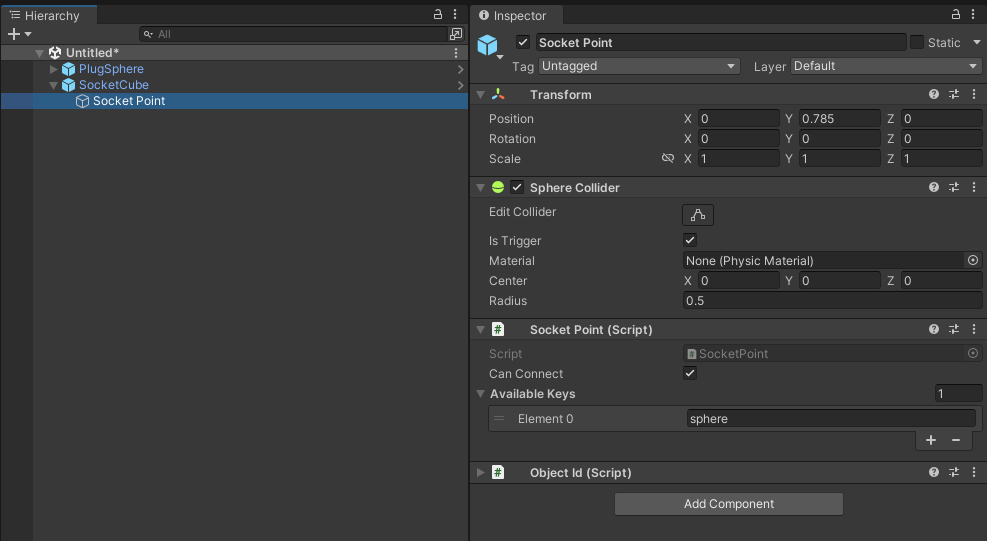This screenshot has width=987, height=541.
Task: Open the Physic Material object picker
Action: click(973, 260)
